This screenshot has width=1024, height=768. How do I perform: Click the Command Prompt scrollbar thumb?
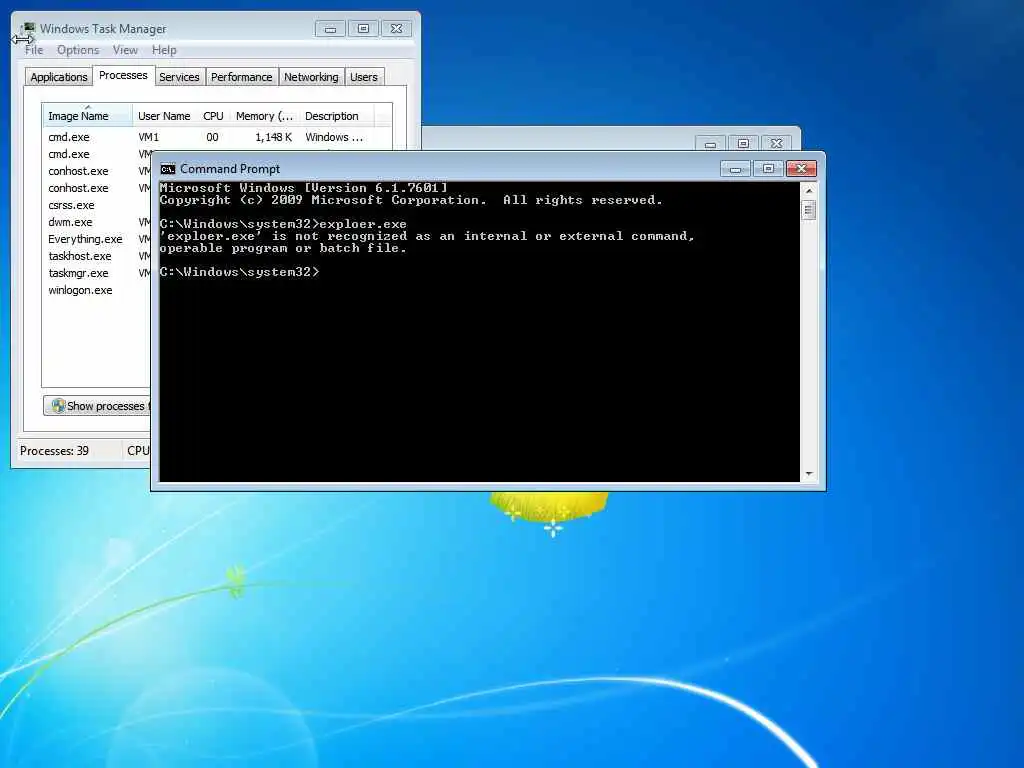(x=809, y=210)
